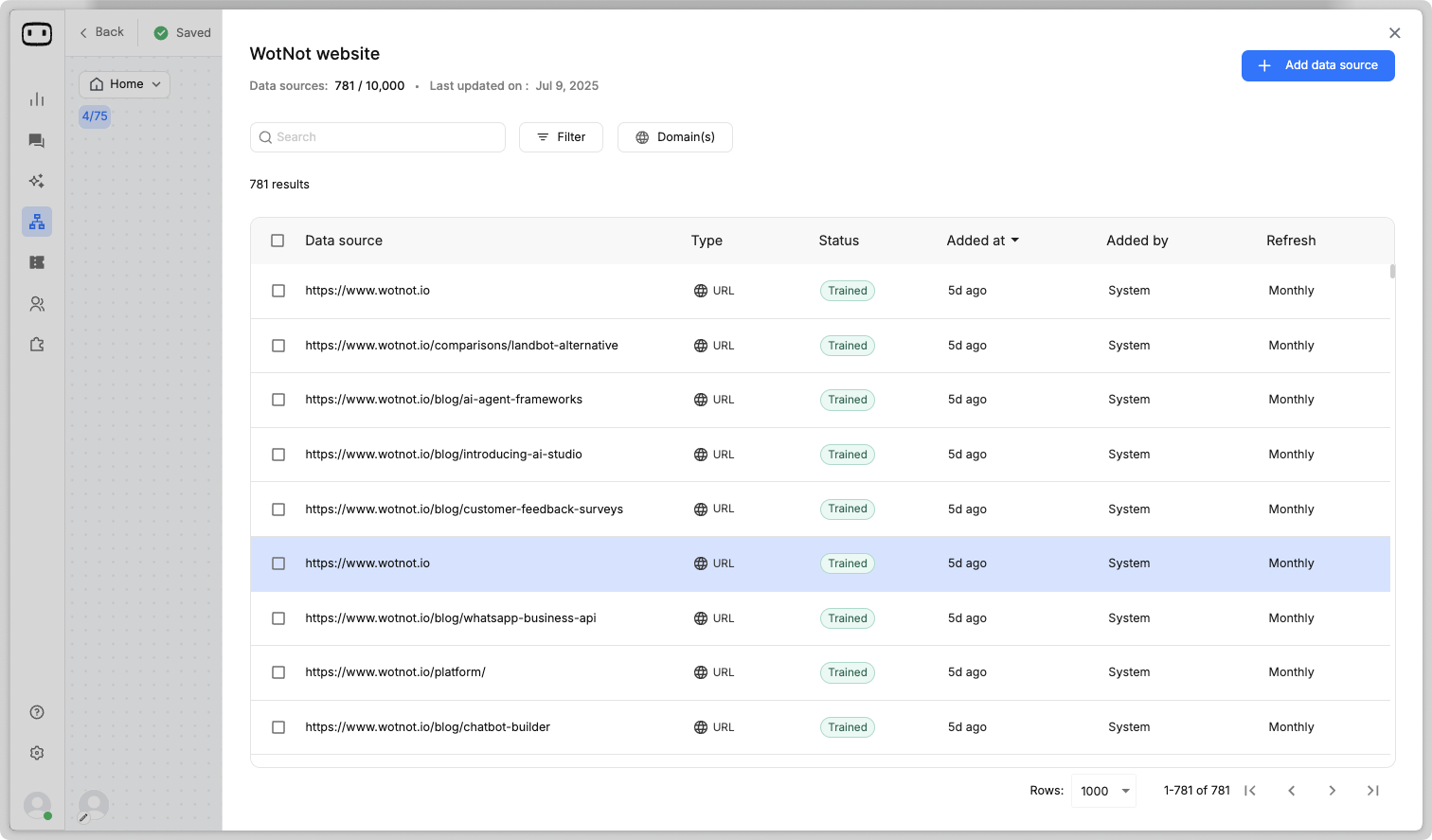Open the AI sparkles icon in sidebar
The height and width of the screenshot is (840, 1432).
[37, 181]
